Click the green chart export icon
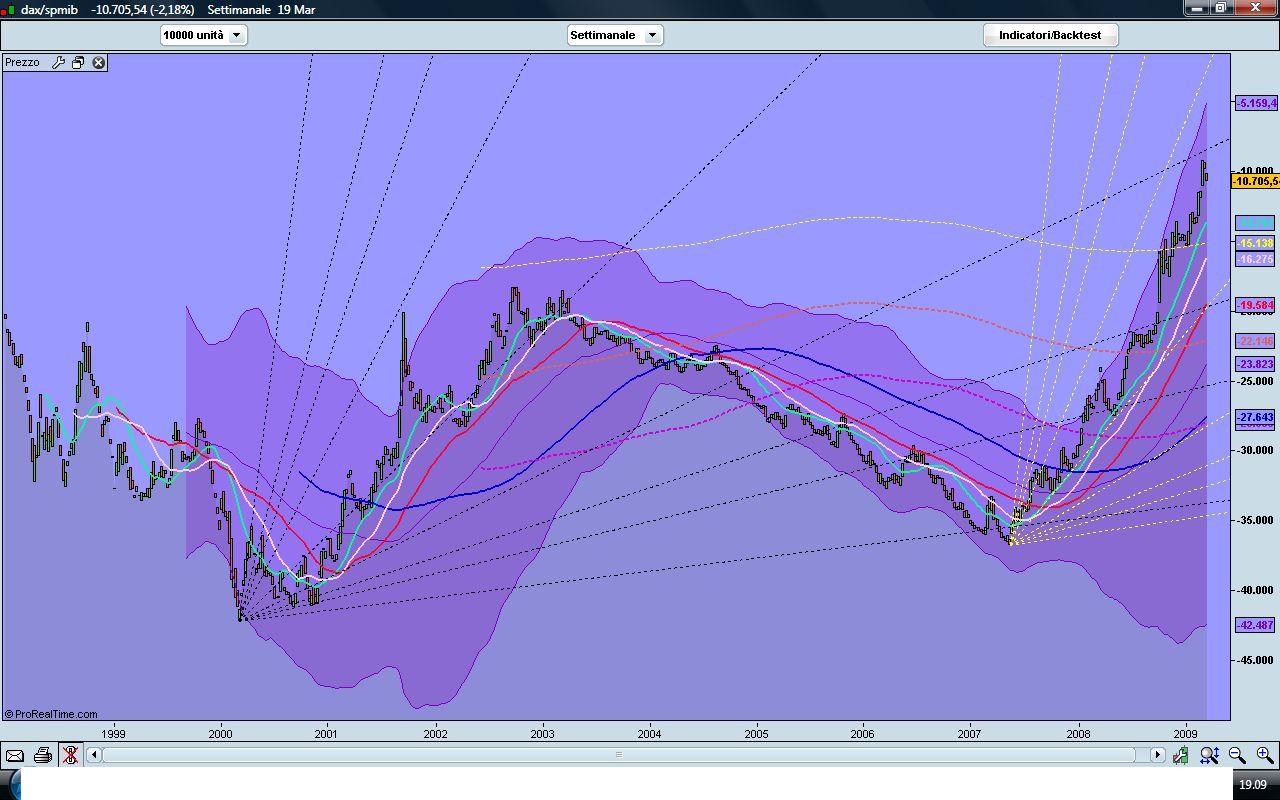 pos(1183,755)
